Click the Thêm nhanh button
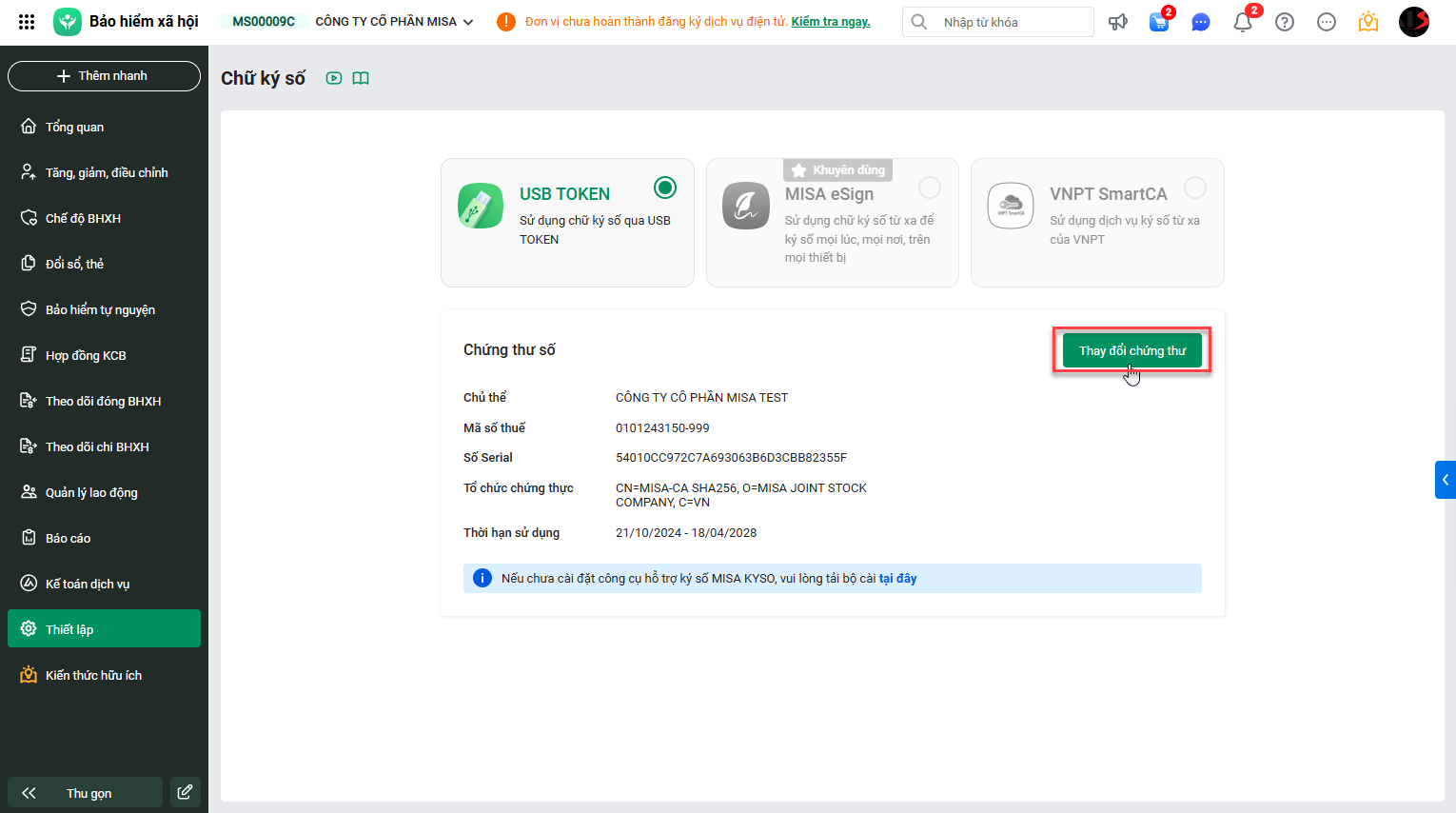This screenshot has width=1456, height=813. [104, 76]
